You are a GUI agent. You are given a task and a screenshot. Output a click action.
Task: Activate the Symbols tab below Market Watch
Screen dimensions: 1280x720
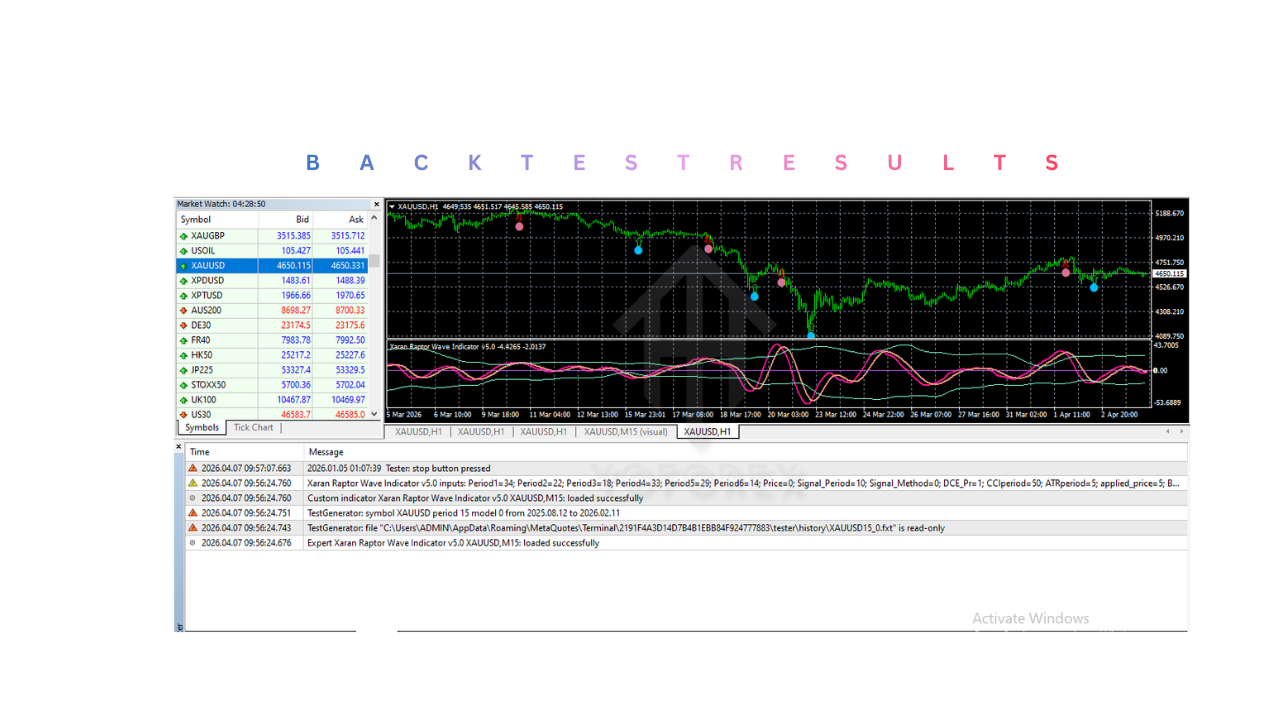201,427
